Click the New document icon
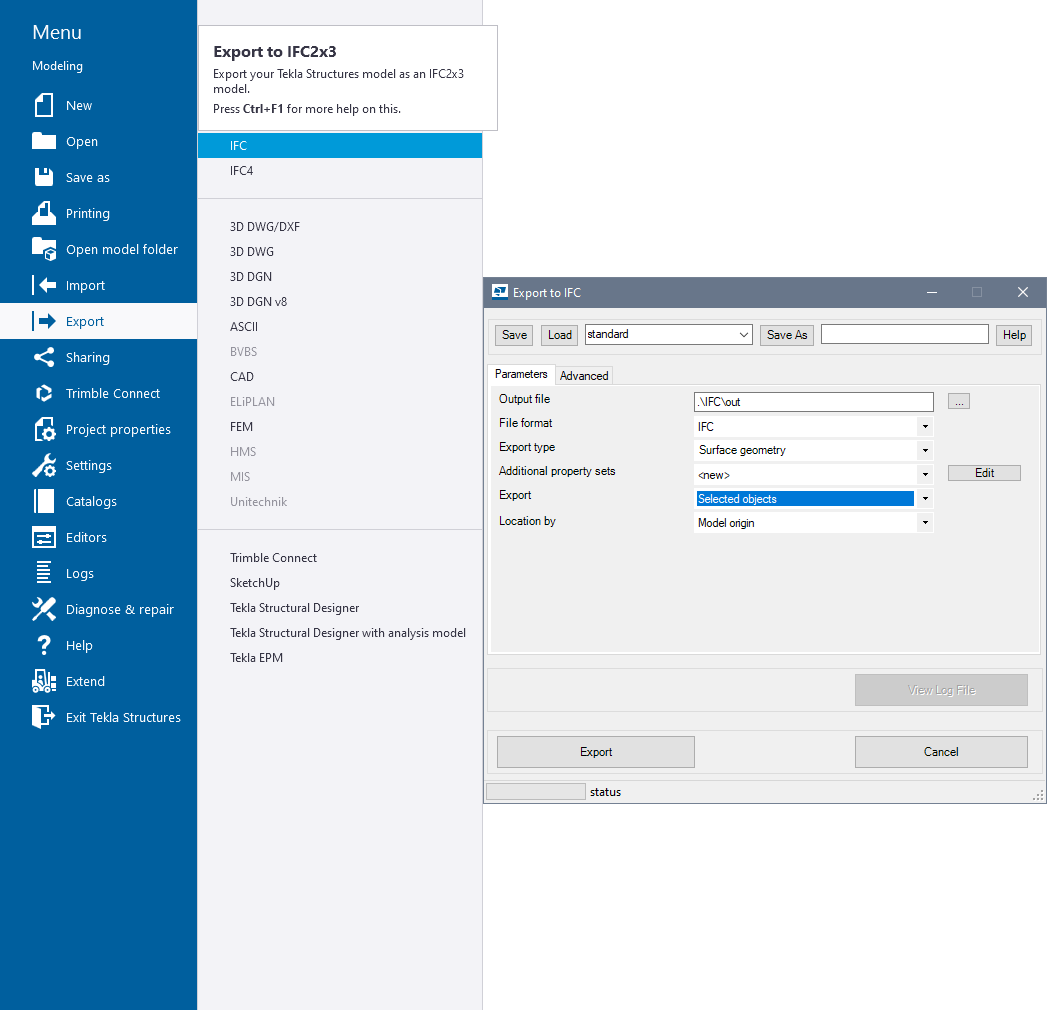 click(x=44, y=105)
